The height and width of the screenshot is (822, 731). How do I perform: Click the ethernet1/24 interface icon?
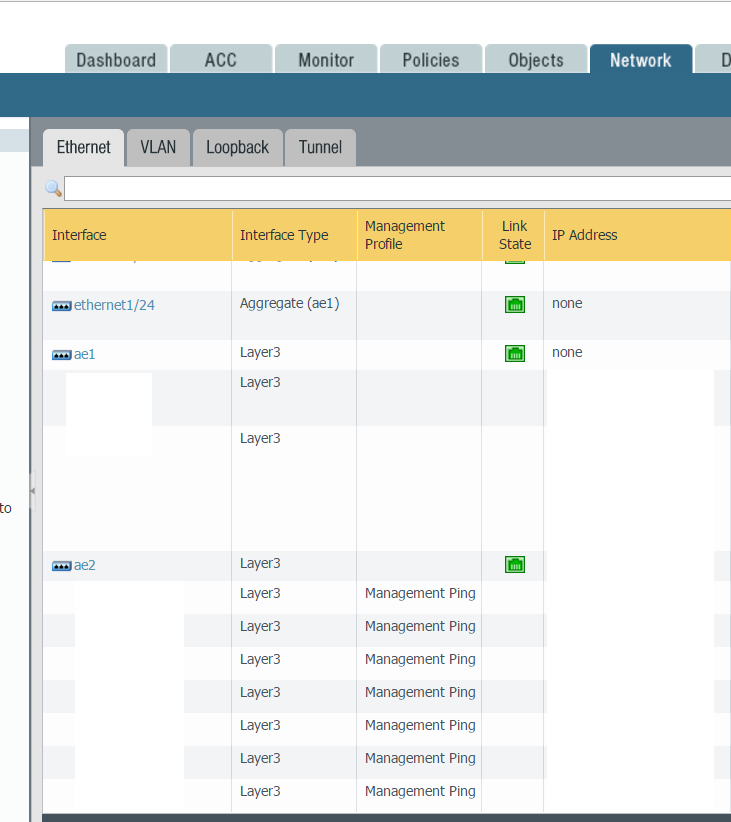click(61, 306)
